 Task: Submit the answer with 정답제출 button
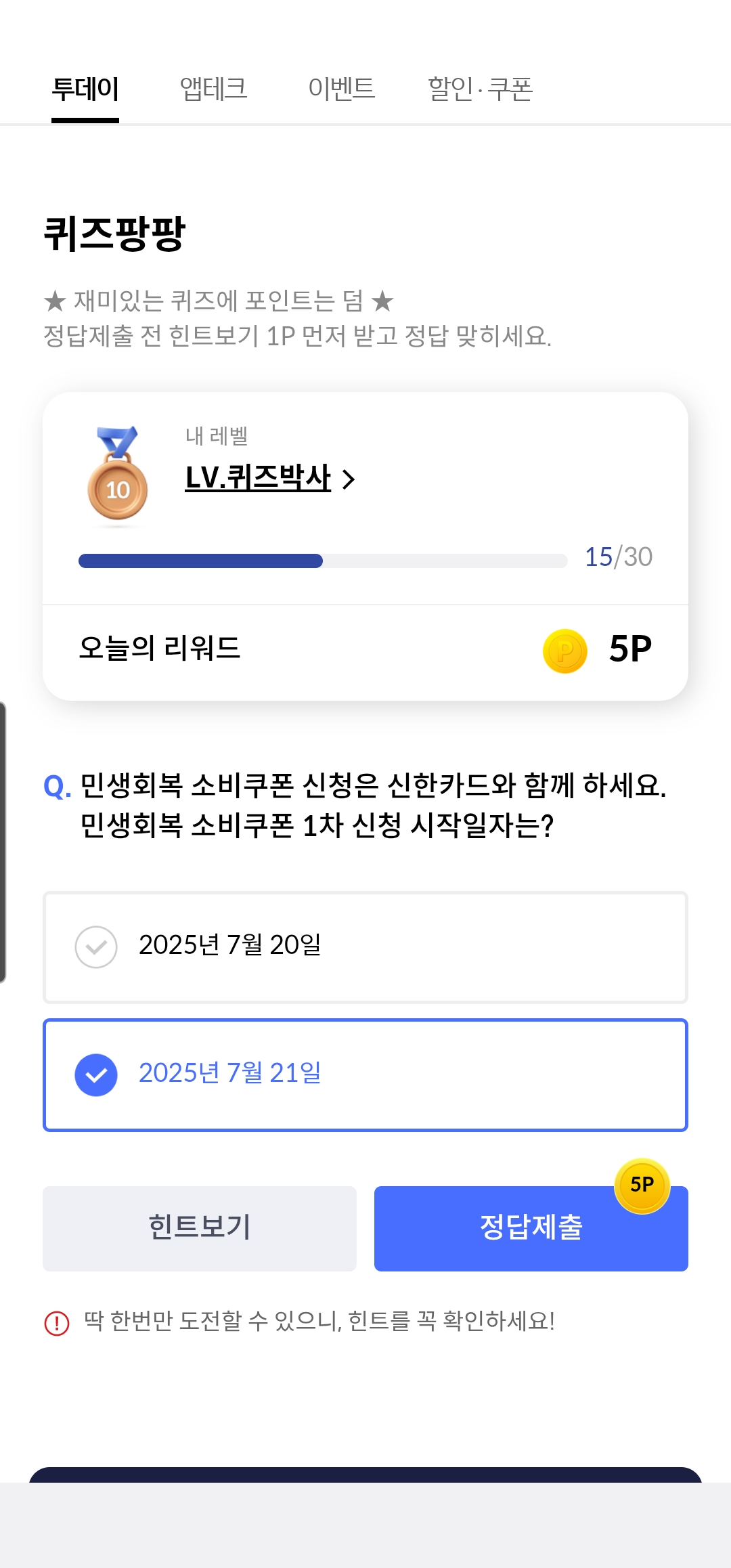(x=531, y=1228)
